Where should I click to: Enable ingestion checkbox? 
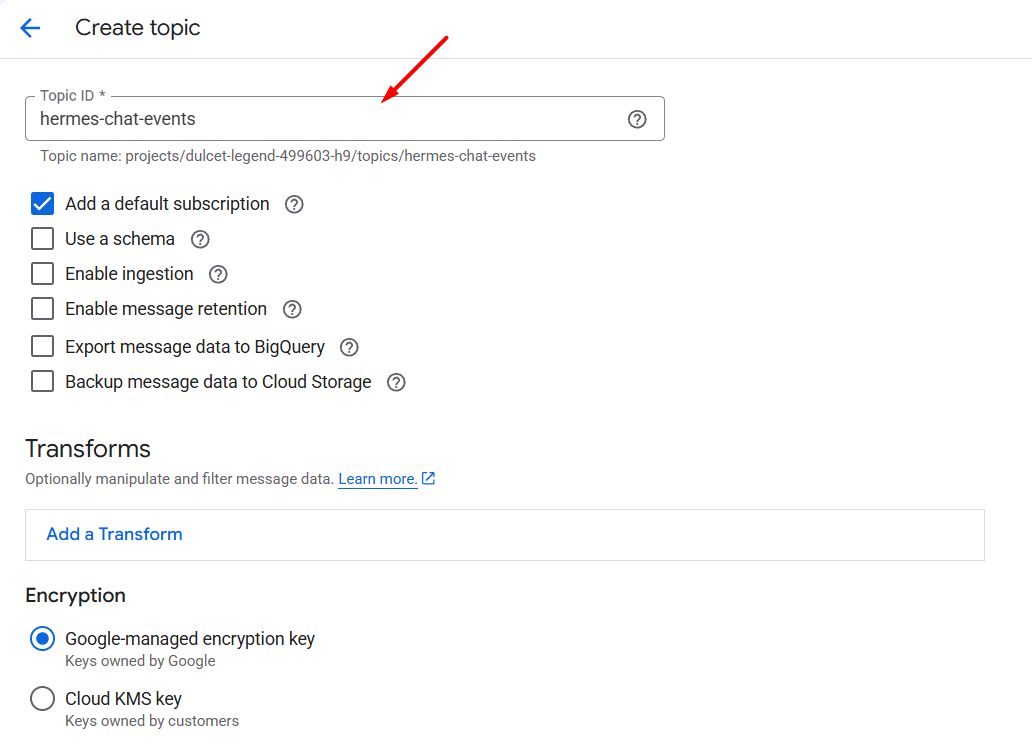[43, 273]
